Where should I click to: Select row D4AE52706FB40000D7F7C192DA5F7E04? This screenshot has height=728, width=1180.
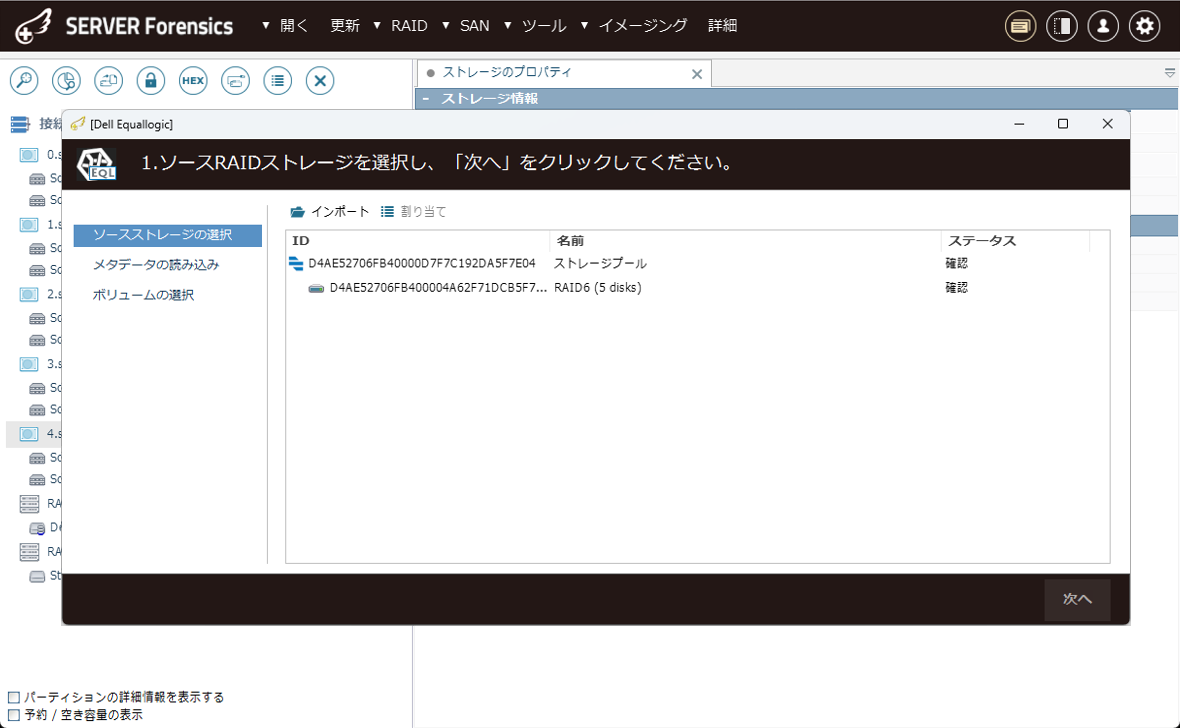tap(421, 263)
